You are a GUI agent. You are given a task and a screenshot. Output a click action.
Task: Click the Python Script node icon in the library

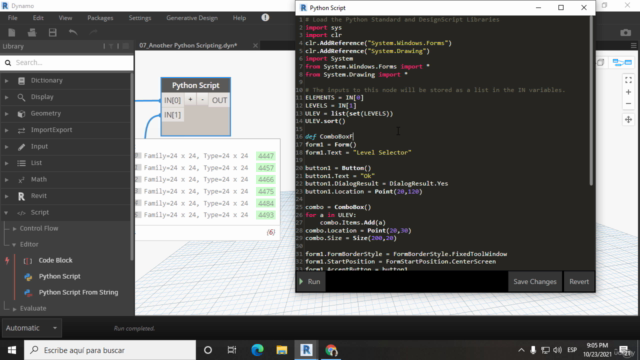28,277
